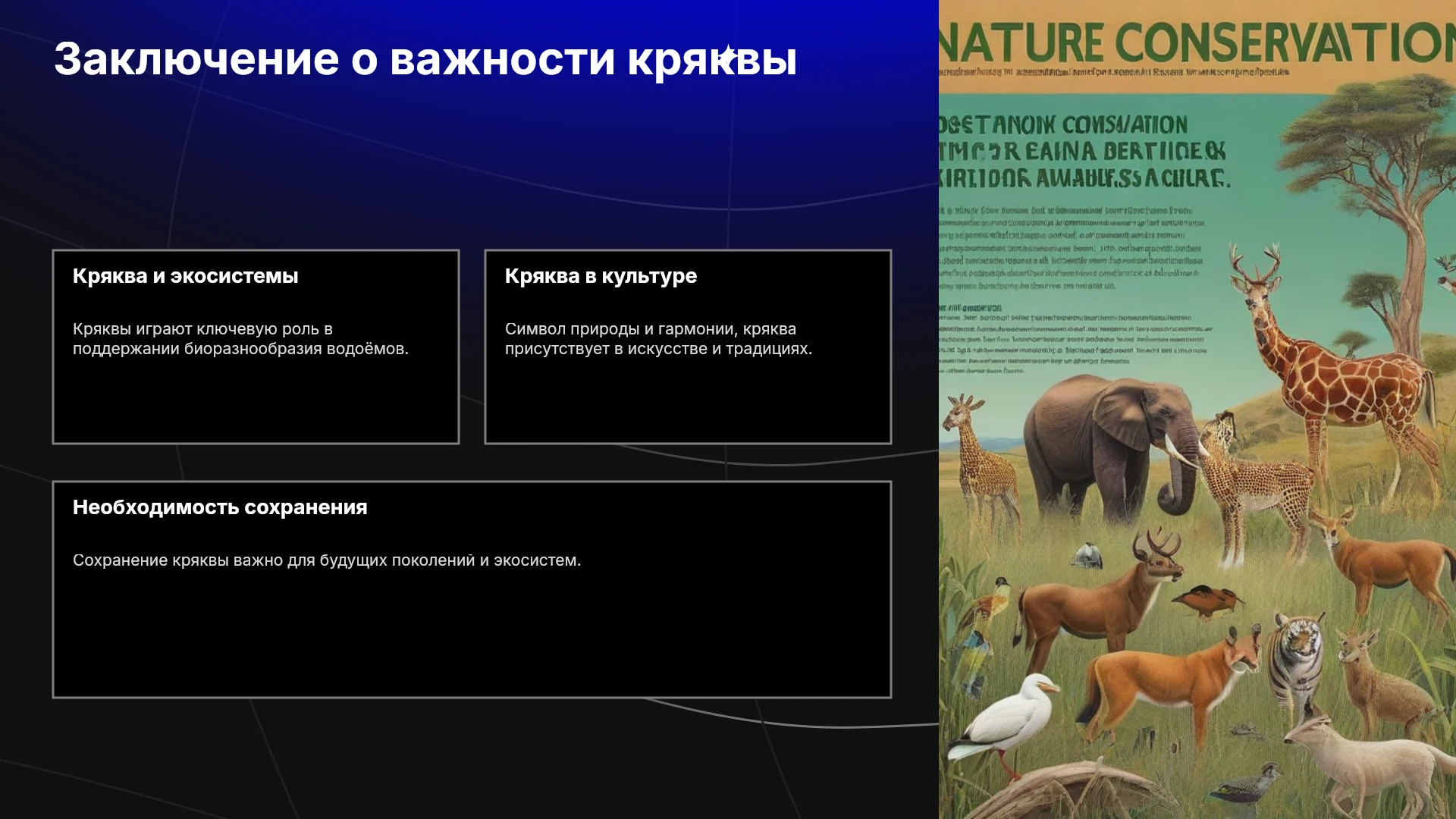The height and width of the screenshot is (819, 1456).
Task: Click the star sparkle icon in the title
Action: click(727, 56)
